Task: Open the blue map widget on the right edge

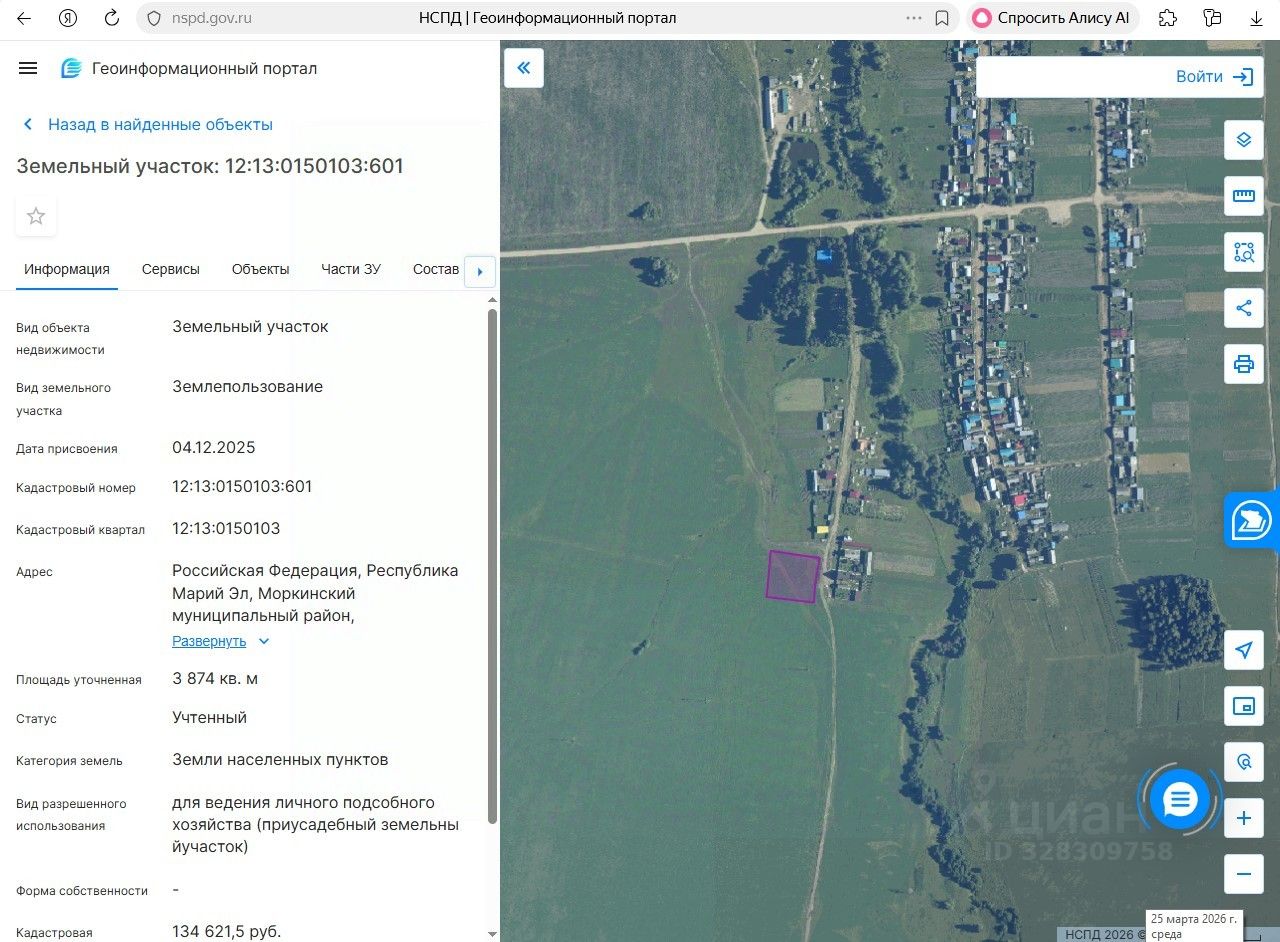Action: tap(1252, 519)
